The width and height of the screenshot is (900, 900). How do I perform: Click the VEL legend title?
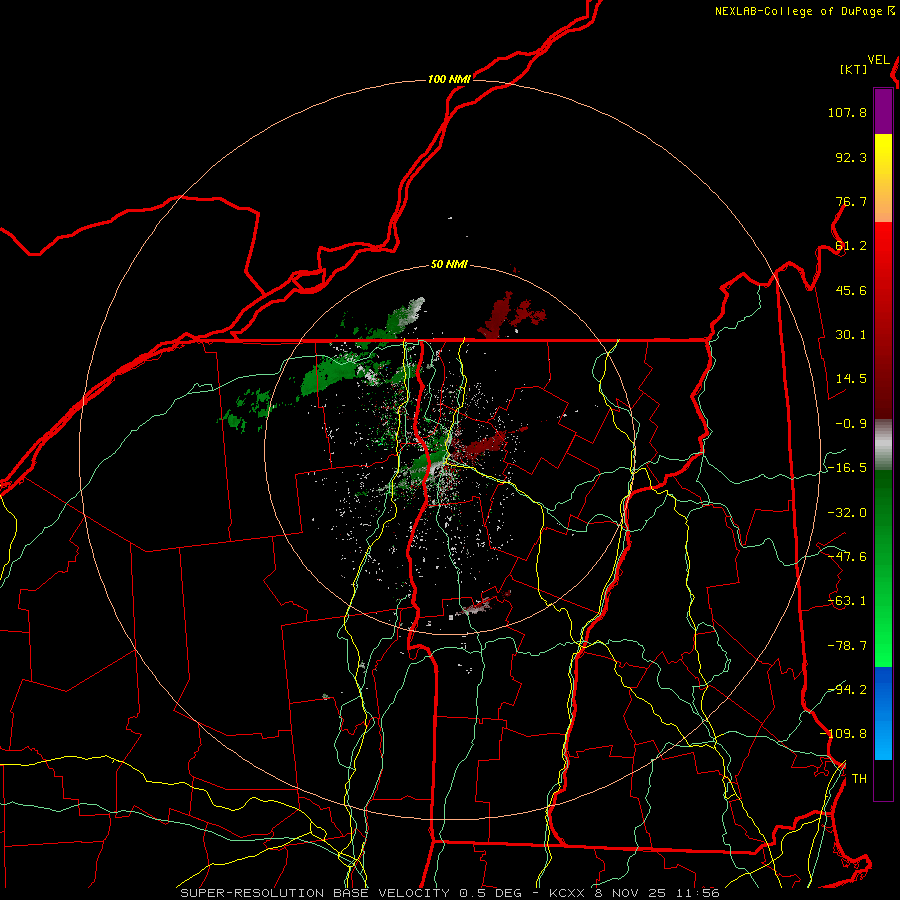click(878, 60)
